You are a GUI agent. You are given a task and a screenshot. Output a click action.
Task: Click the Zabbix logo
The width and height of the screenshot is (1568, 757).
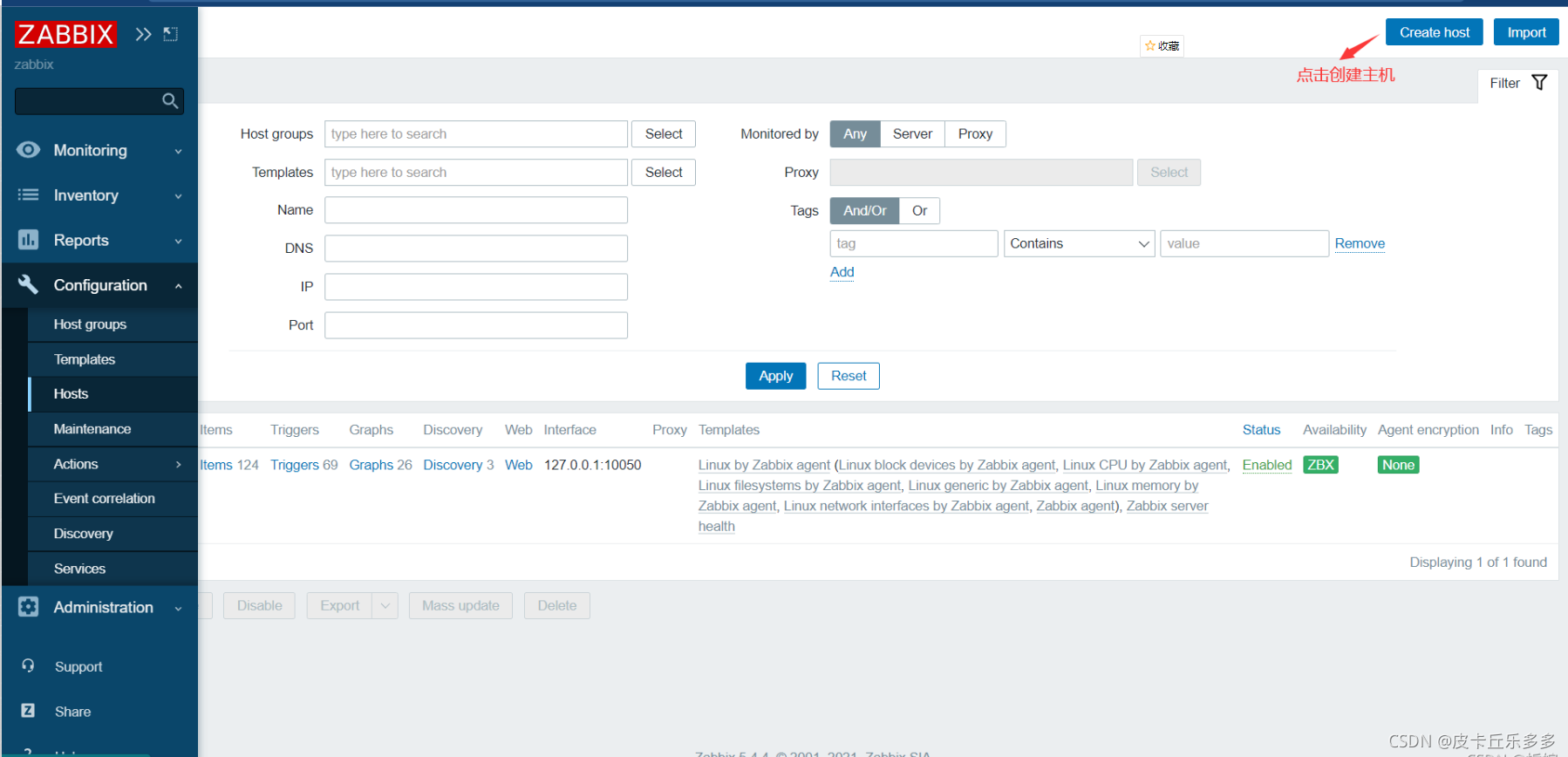click(65, 34)
